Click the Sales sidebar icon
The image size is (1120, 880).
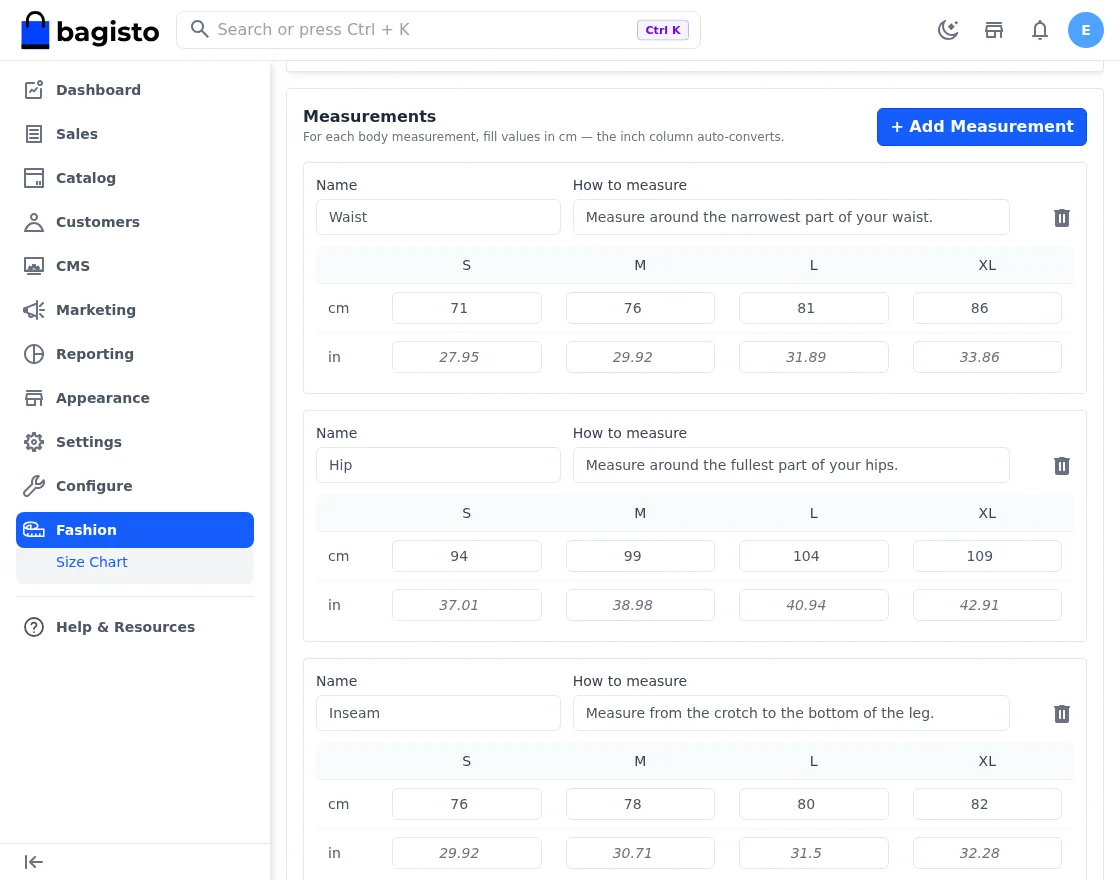(34, 134)
